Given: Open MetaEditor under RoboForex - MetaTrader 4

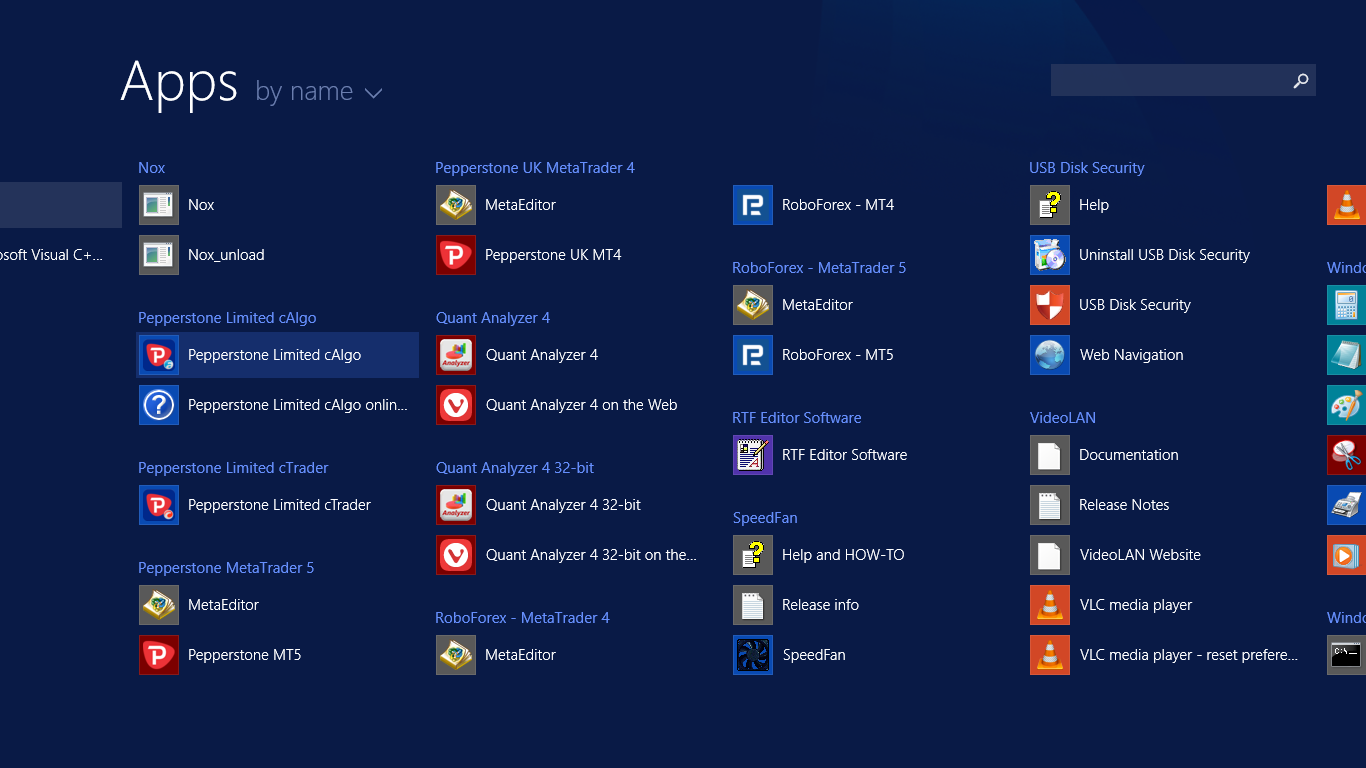Looking at the screenshot, I should (574, 655).
